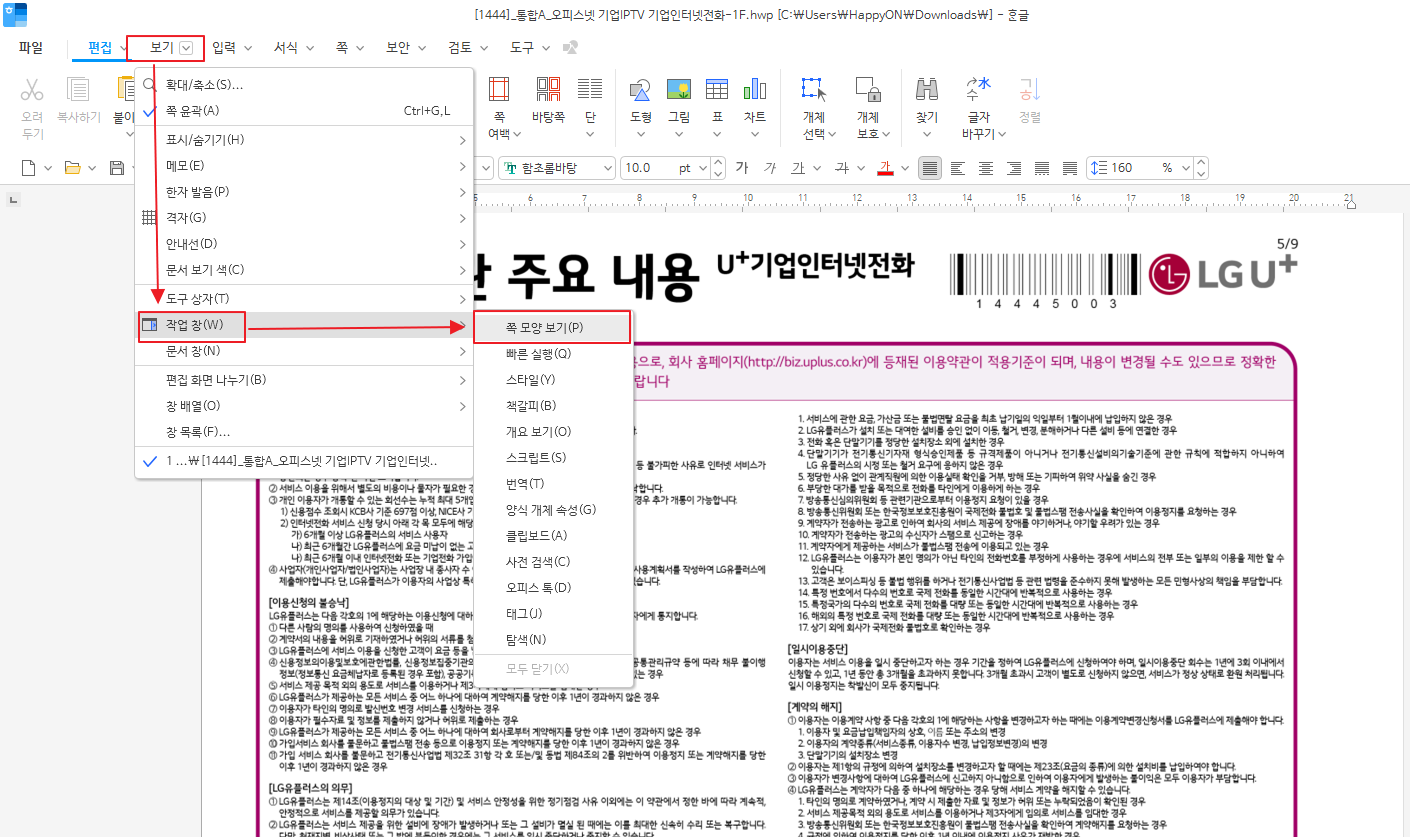The width and height of the screenshot is (1410, 837).
Task: Expand the 표시/숨기기(H) submenu
Action: tap(305, 139)
